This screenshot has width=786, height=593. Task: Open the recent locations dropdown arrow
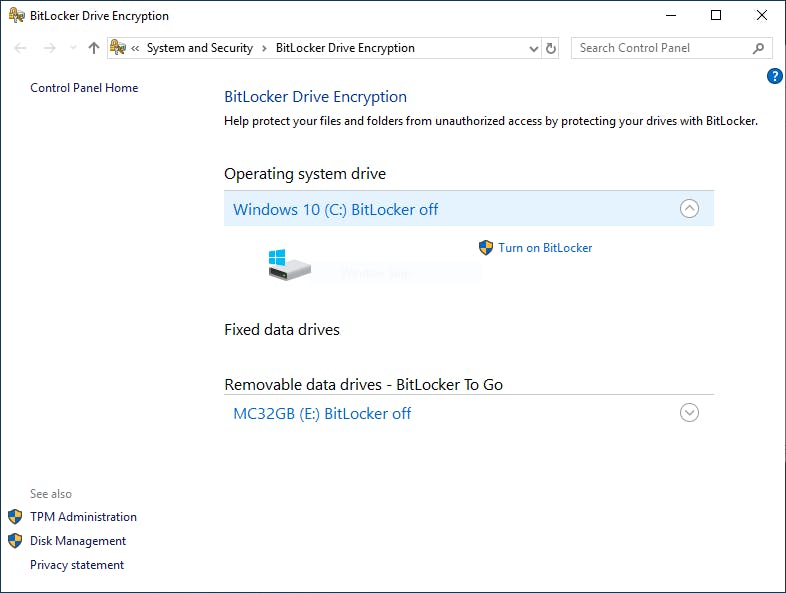(73, 48)
